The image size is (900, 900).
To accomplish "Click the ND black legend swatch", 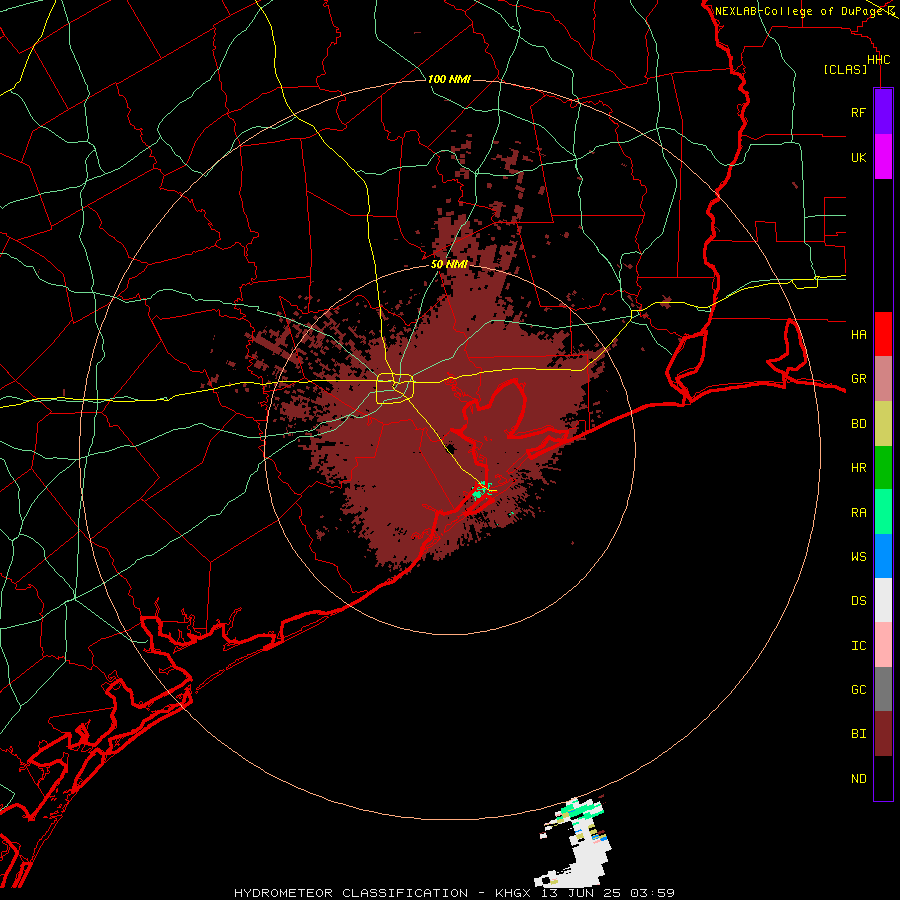I will (x=883, y=778).
